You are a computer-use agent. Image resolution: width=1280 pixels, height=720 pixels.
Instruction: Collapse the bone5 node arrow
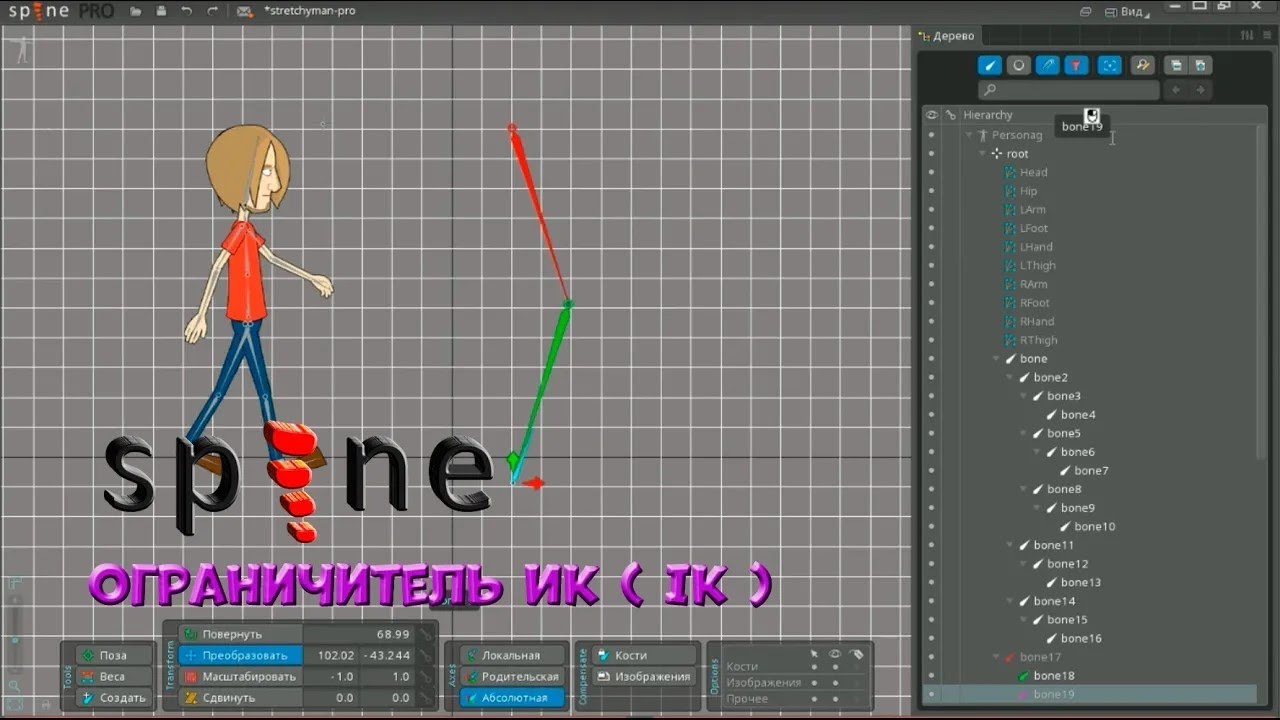(1025, 433)
